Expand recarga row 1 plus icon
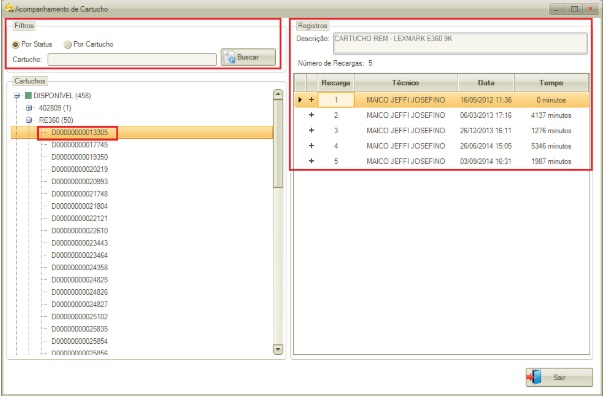The image size is (603, 397). click(x=311, y=100)
